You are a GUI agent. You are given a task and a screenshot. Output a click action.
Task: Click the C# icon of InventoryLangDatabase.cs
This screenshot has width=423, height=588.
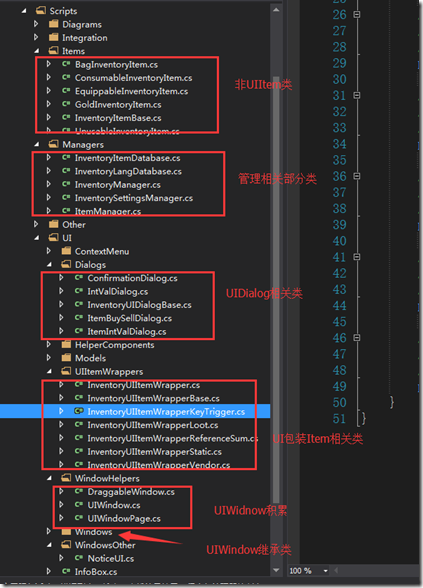click(66, 171)
